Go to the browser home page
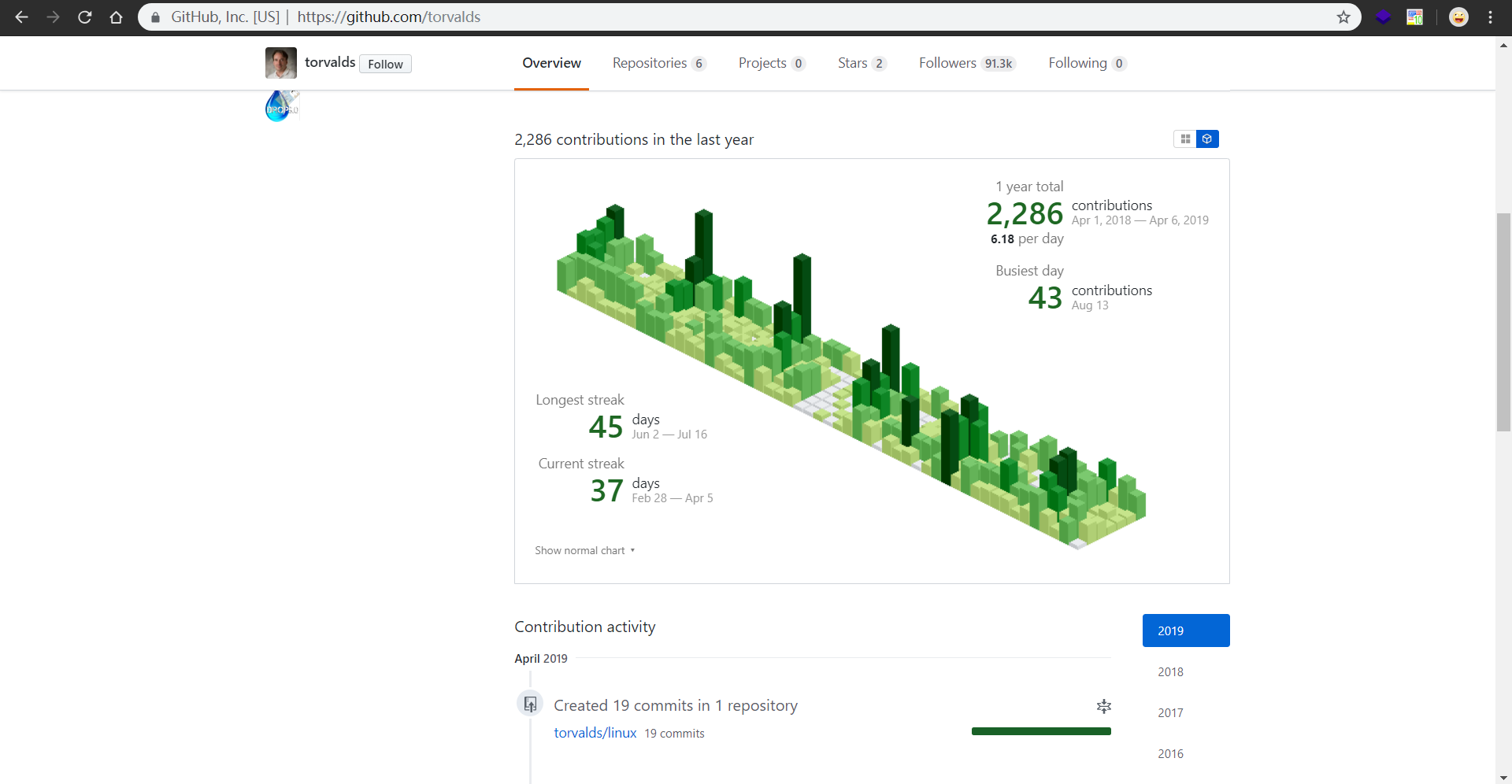This screenshot has width=1512, height=784. pos(117,17)
